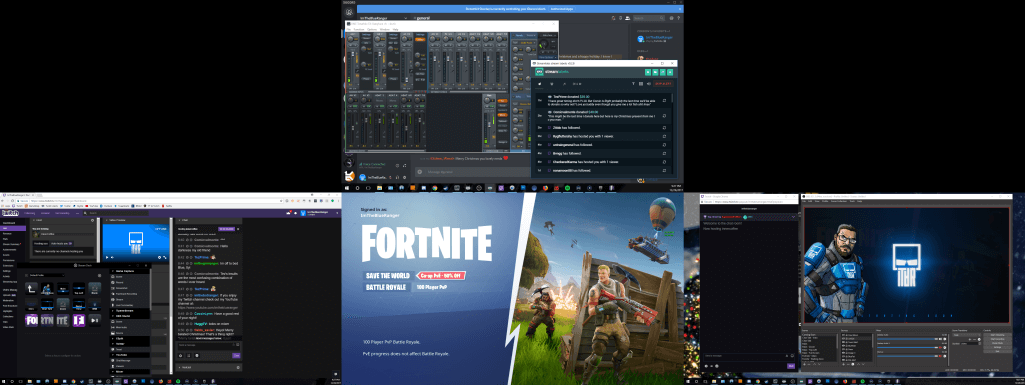1025x385 pixels.
Task: Click the purple Chat send button in Twitch
Action: pos(236,355)
